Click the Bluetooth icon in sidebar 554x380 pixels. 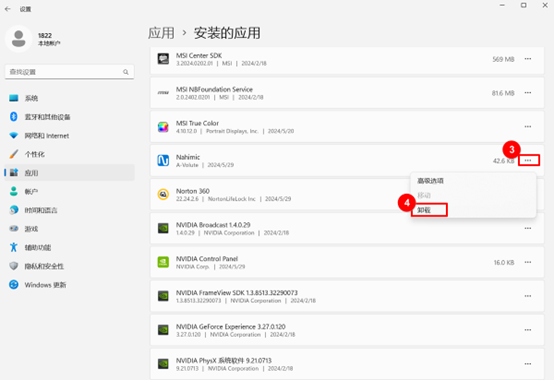(13, 117)
